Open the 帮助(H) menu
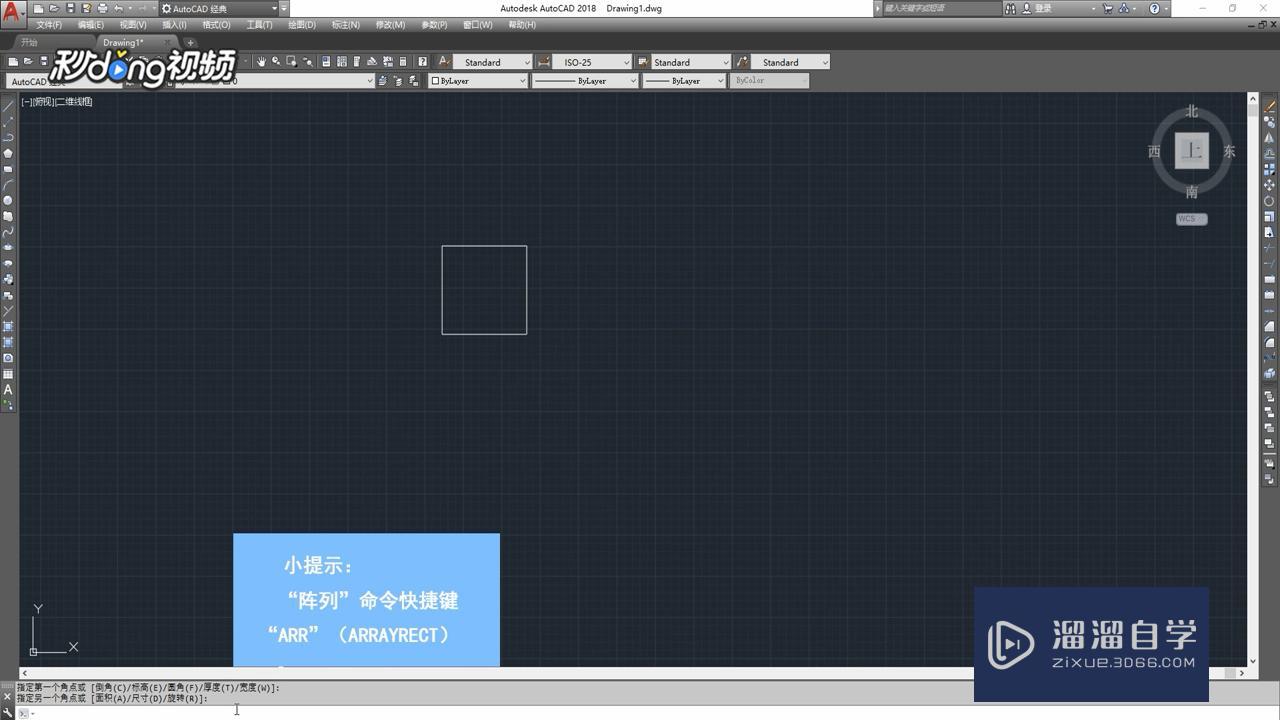1280x720 pixels. coord(522,25)
